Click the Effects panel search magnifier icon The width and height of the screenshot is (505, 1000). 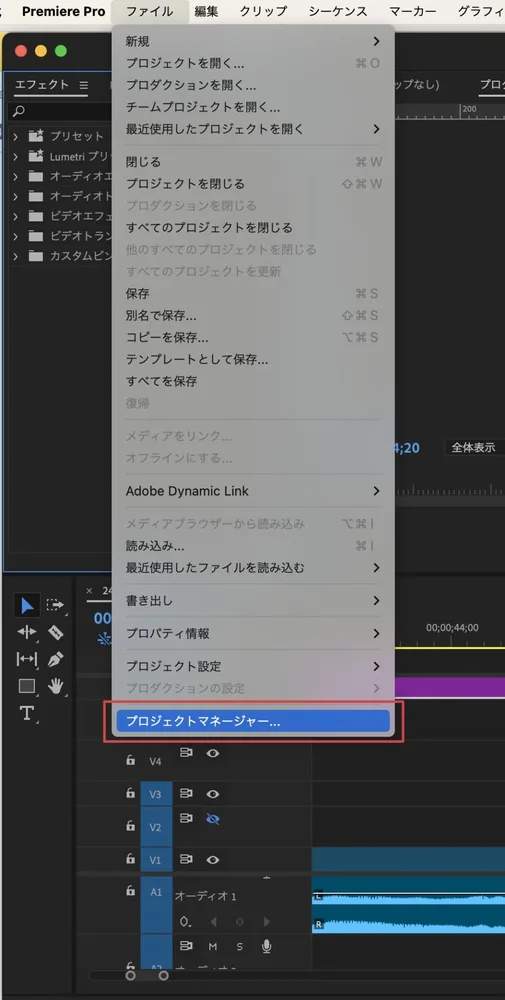pyautogui.click(x=19, y=111)
